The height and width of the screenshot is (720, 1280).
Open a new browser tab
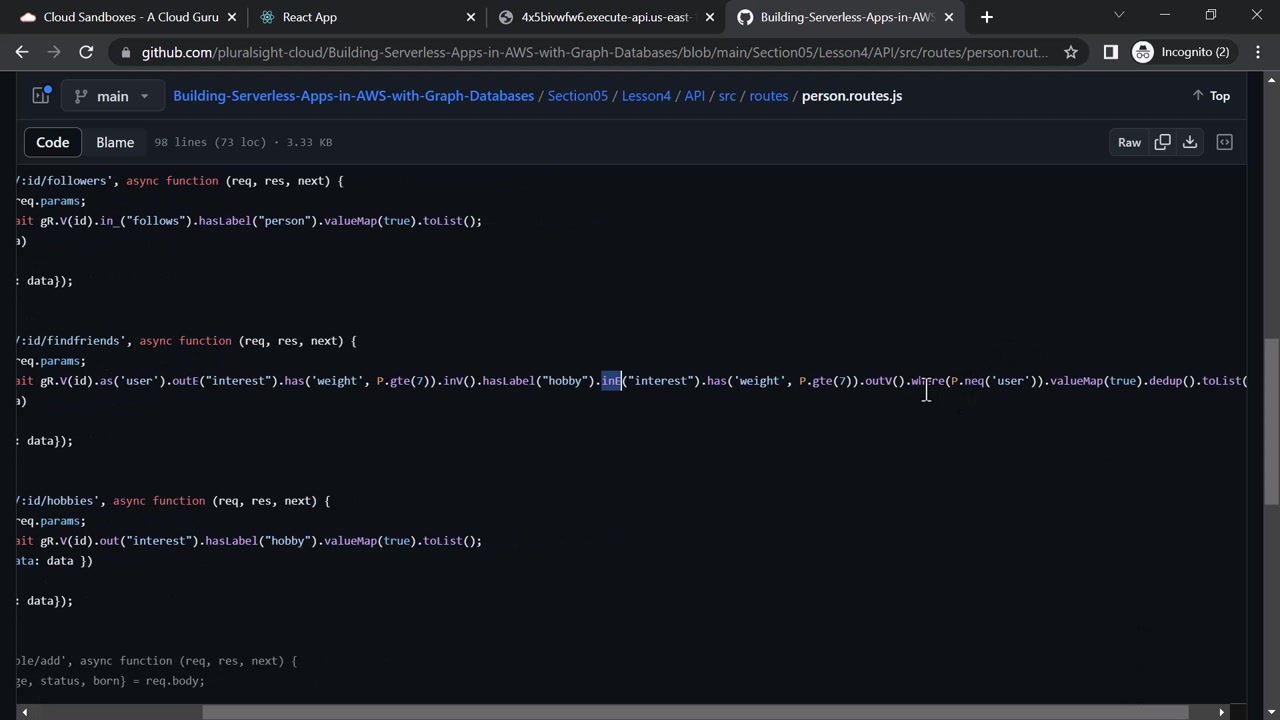point(986,17)
